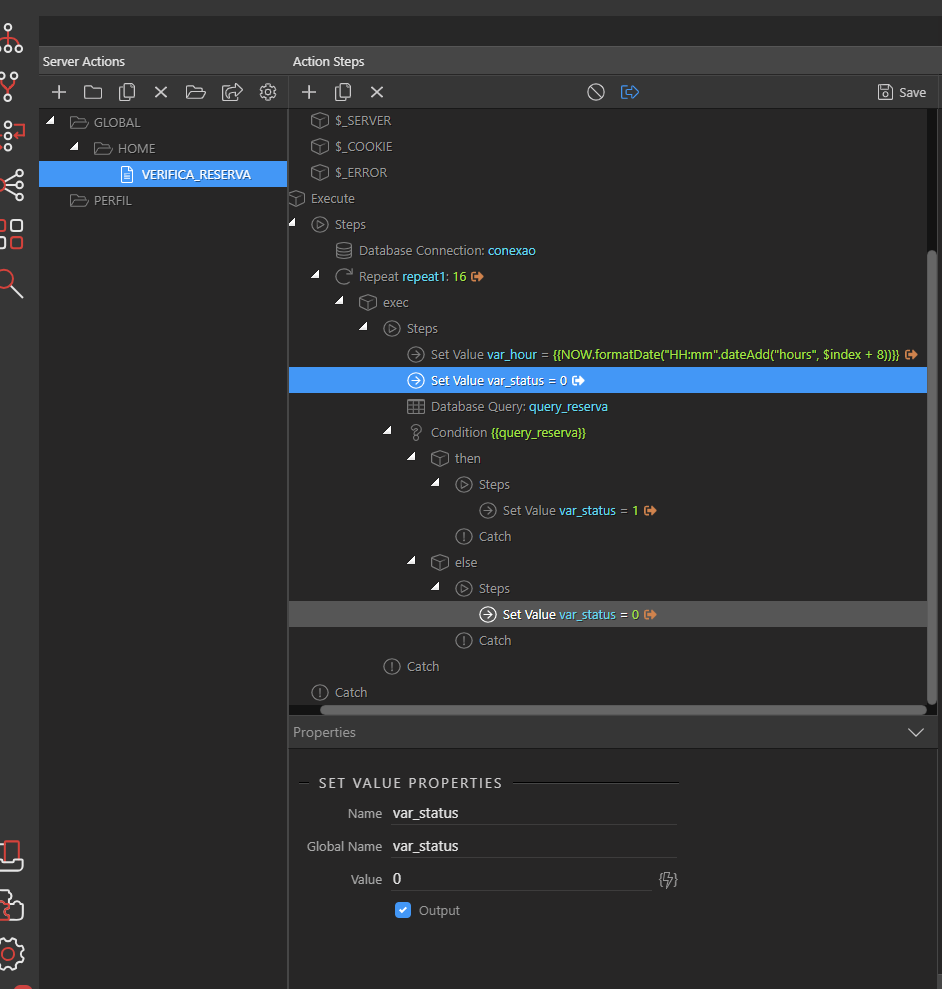Click the Server Actions settings gear icon

tap(267, 92)
